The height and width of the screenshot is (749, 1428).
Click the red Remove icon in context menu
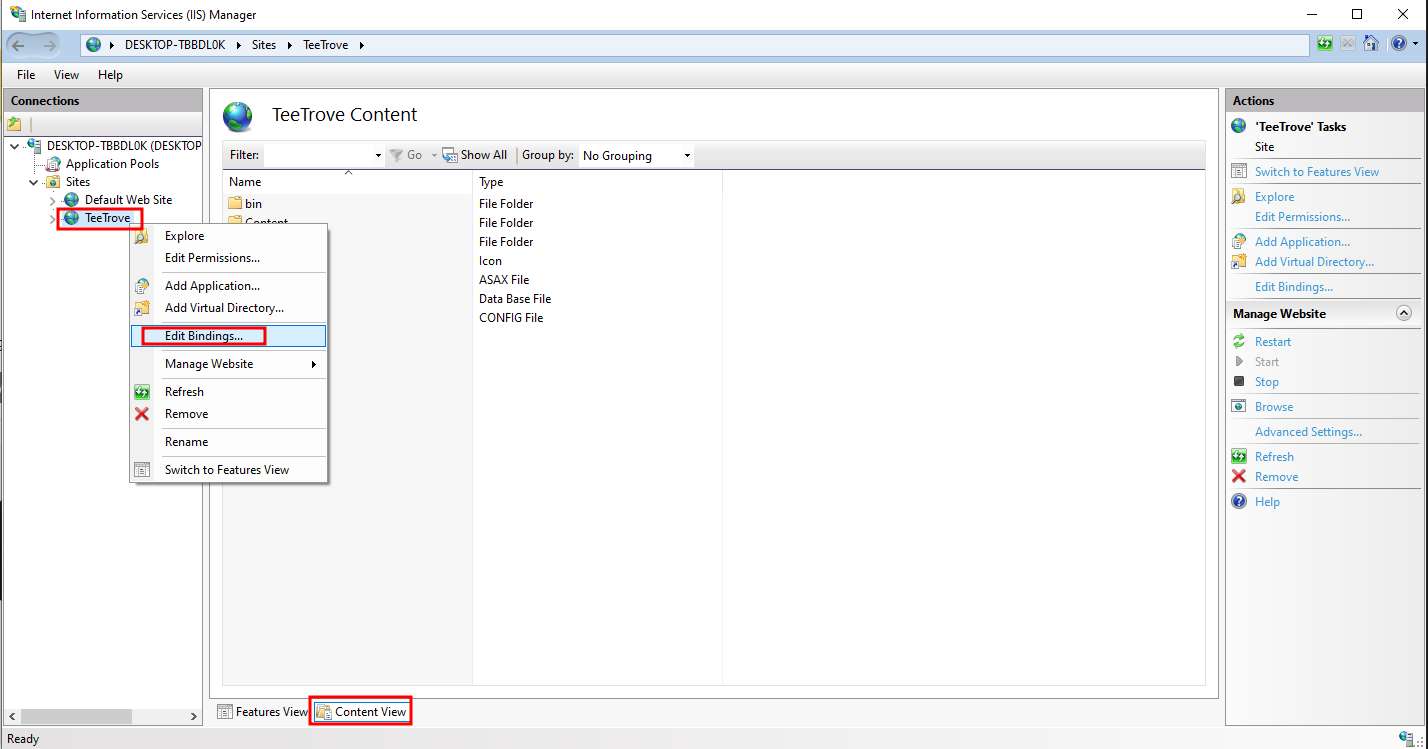coord(142,414)
